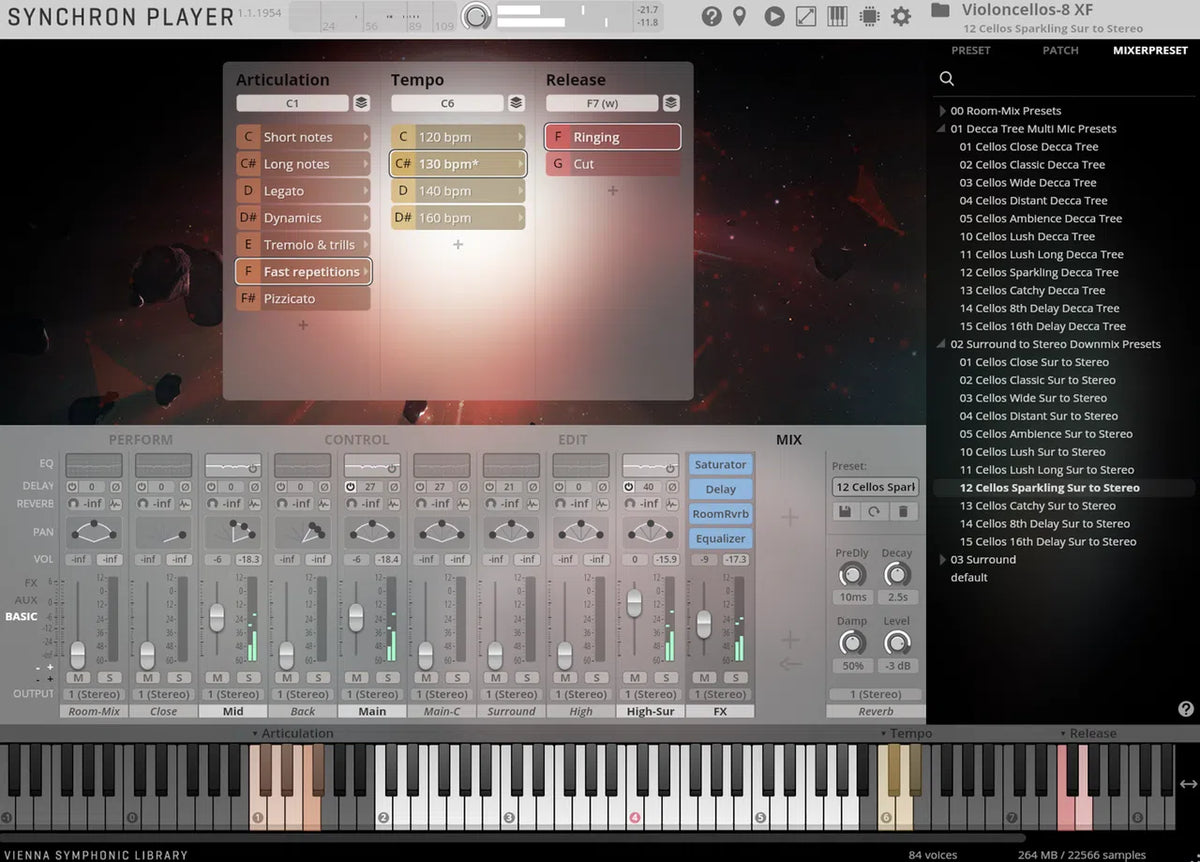1200x862 pixels.
Task: Select the Pizzicato articulation
Action: point(303,299)
